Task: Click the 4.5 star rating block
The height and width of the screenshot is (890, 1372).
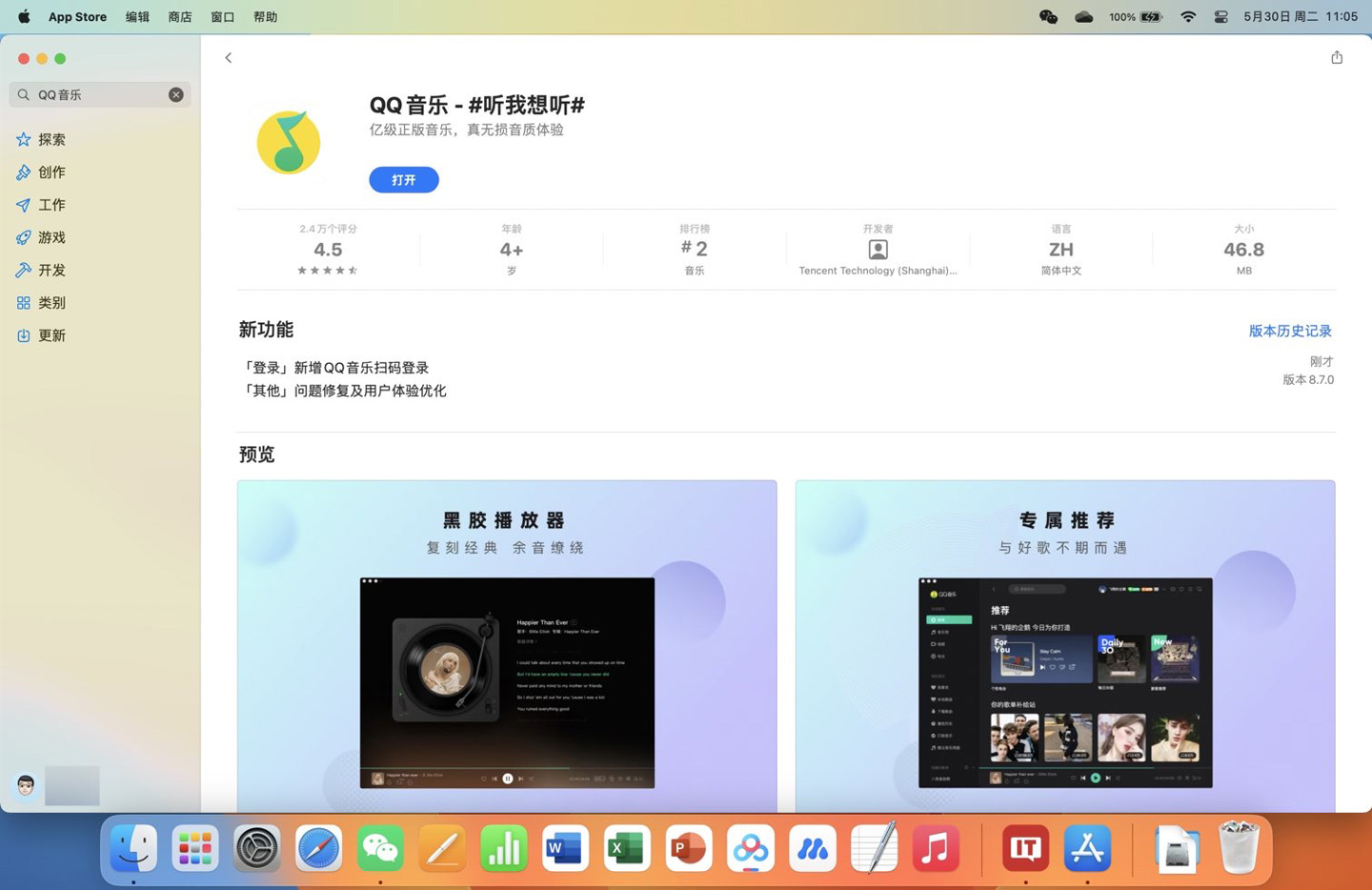Action: point(328,250)
